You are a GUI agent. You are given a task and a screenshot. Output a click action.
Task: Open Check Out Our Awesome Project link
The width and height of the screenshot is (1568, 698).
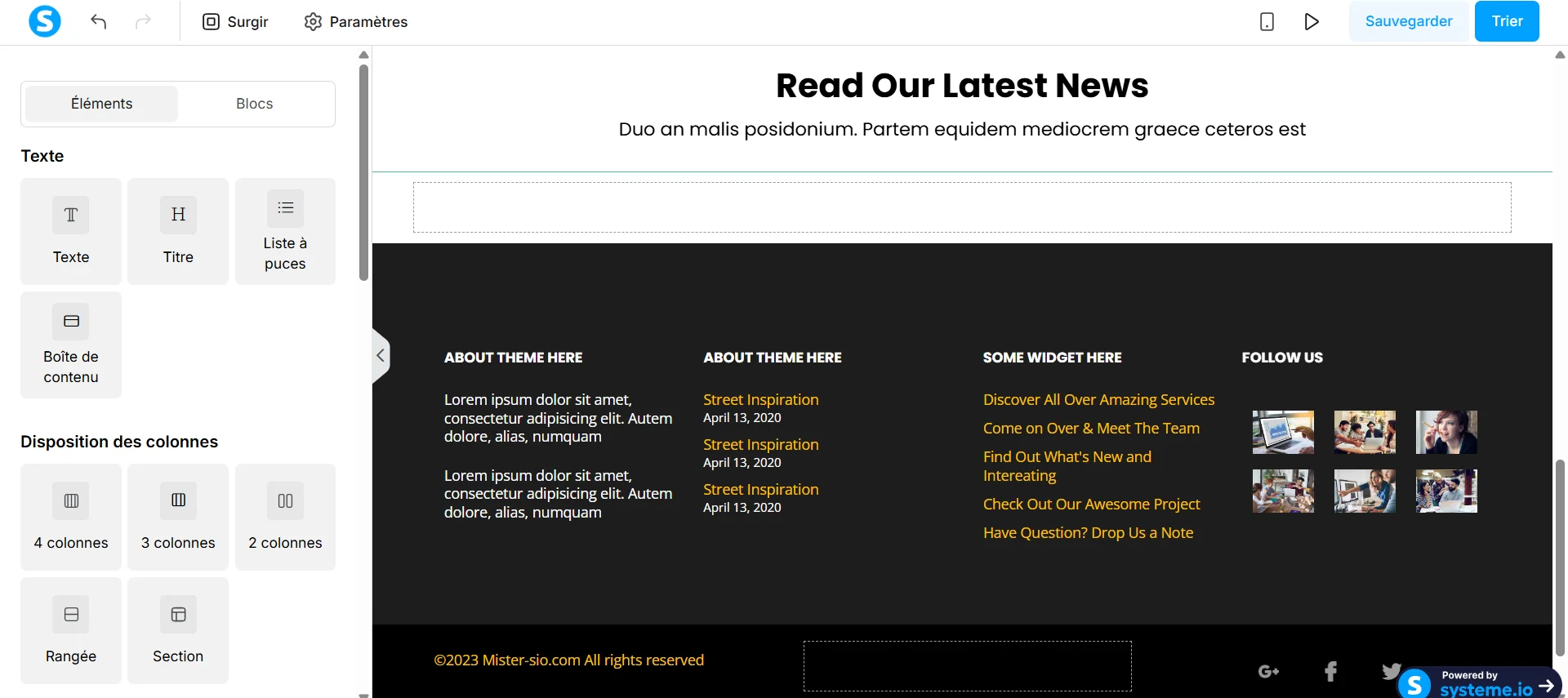pyautogui.click(x=1091, y=504)
